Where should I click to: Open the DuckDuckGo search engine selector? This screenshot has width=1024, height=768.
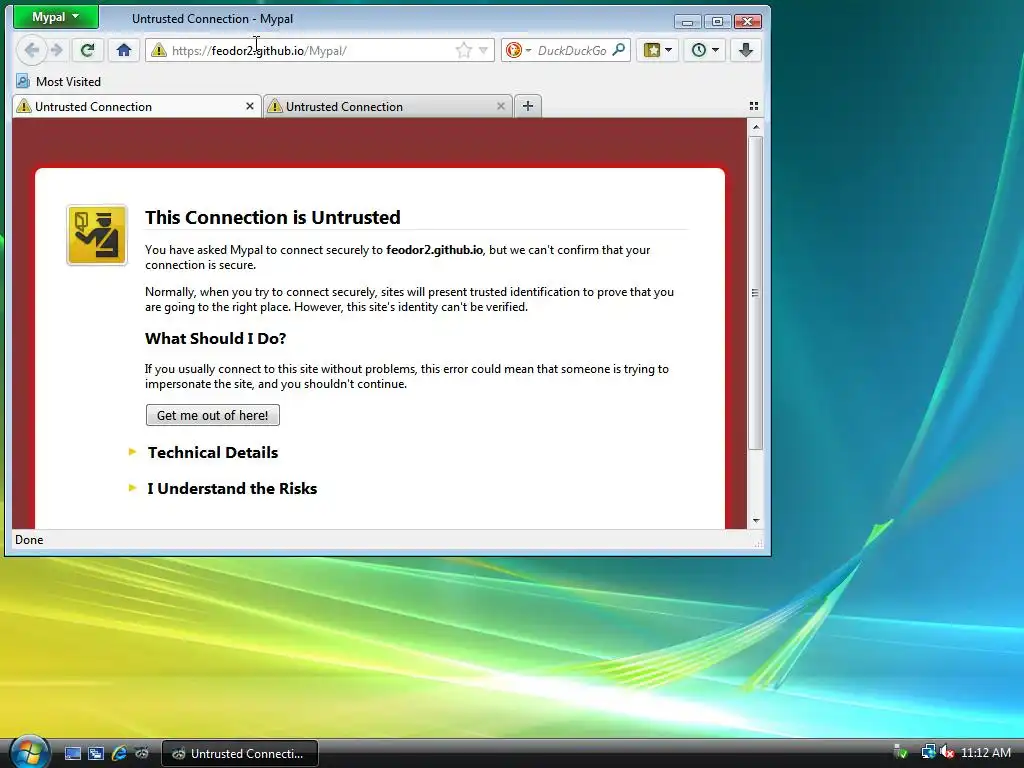pos(519,50)
